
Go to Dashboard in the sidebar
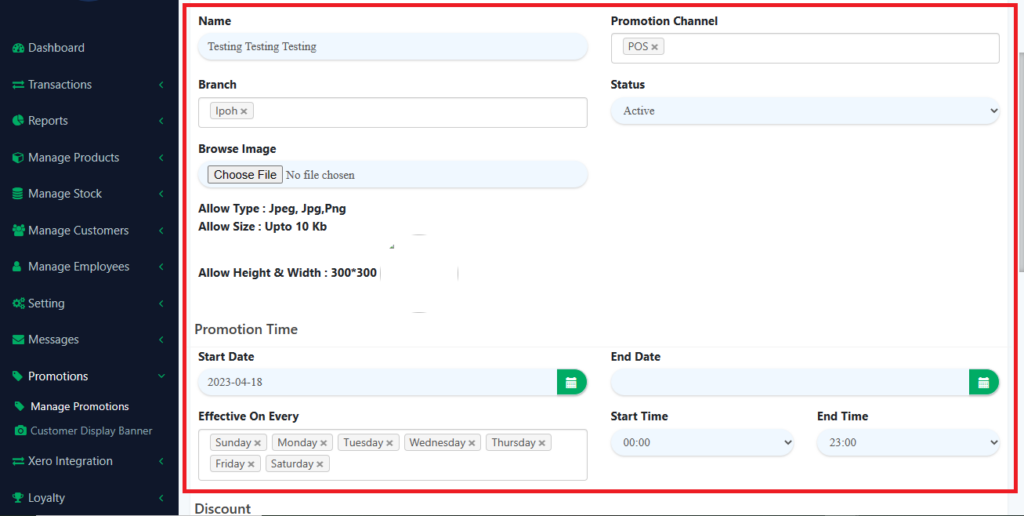[56, 48]
